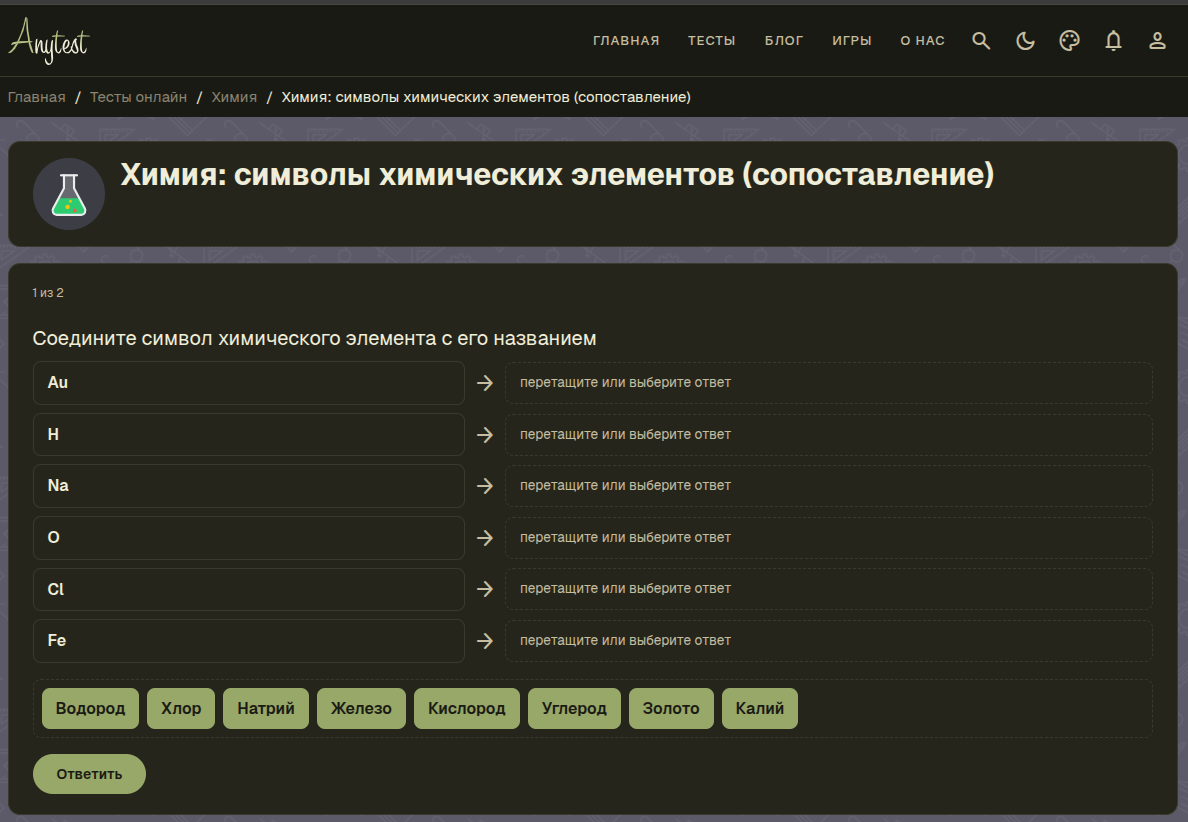
Task: Click the Cl symbol box
Action: 249,589
